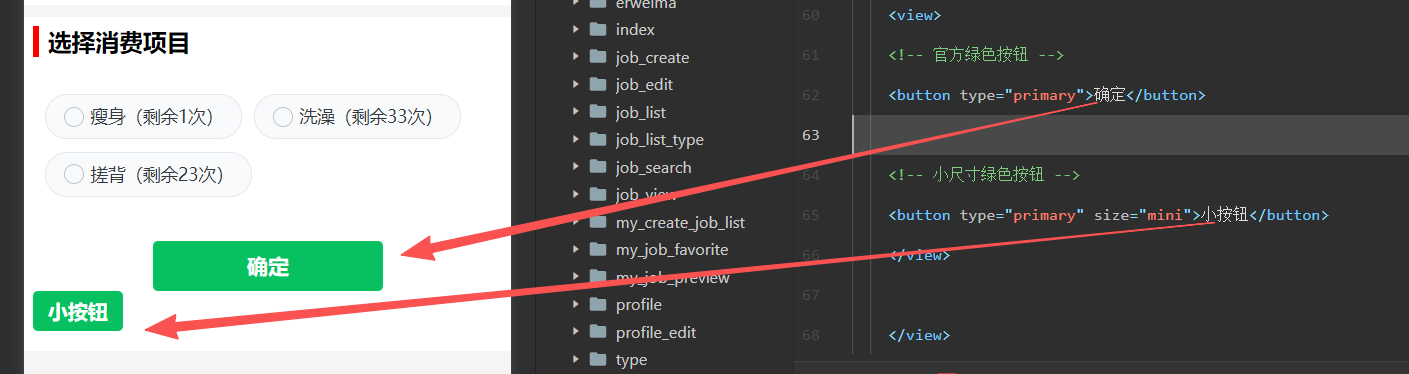Click line number 65 in the gutter
The image size is (1409, 374).
[x=810, y=215]
